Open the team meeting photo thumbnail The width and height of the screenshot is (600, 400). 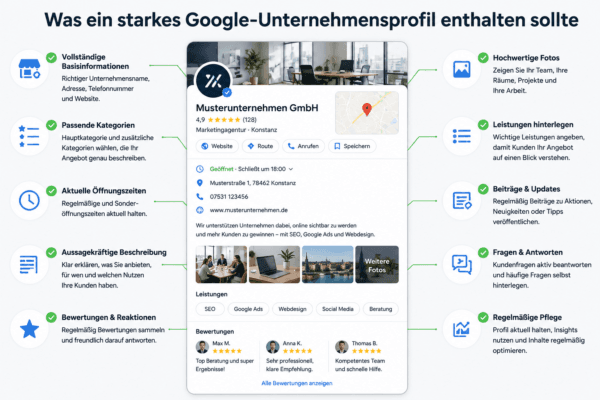click(x=221, y=264)
